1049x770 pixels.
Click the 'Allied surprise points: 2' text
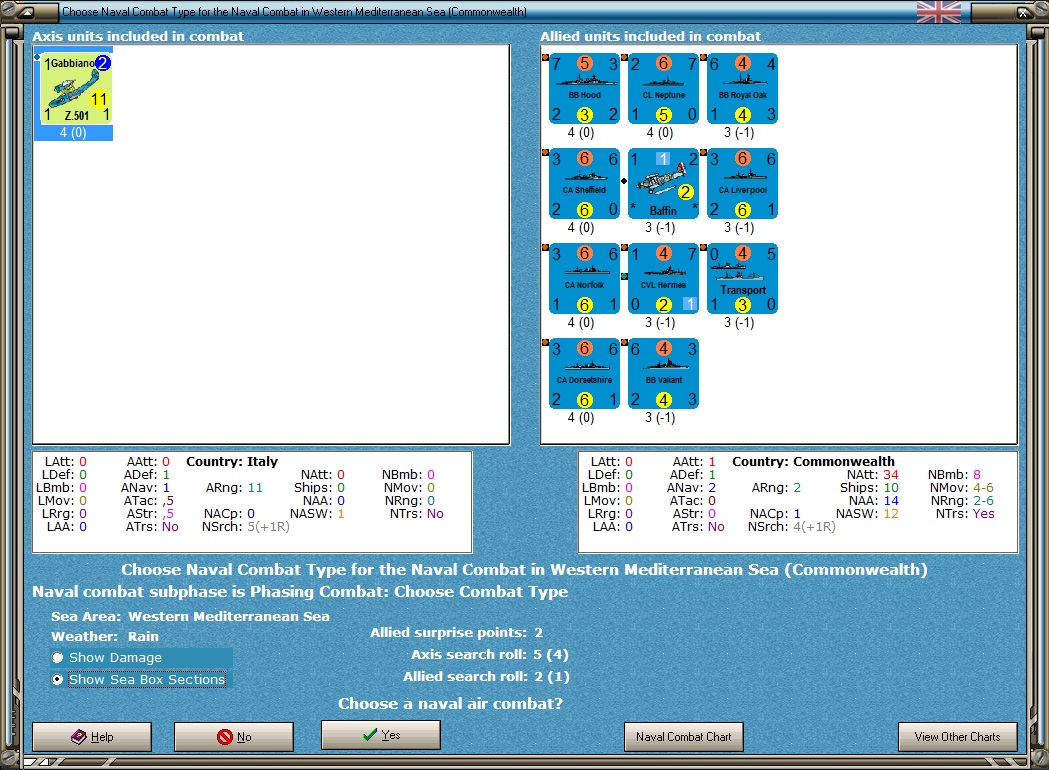456,632
